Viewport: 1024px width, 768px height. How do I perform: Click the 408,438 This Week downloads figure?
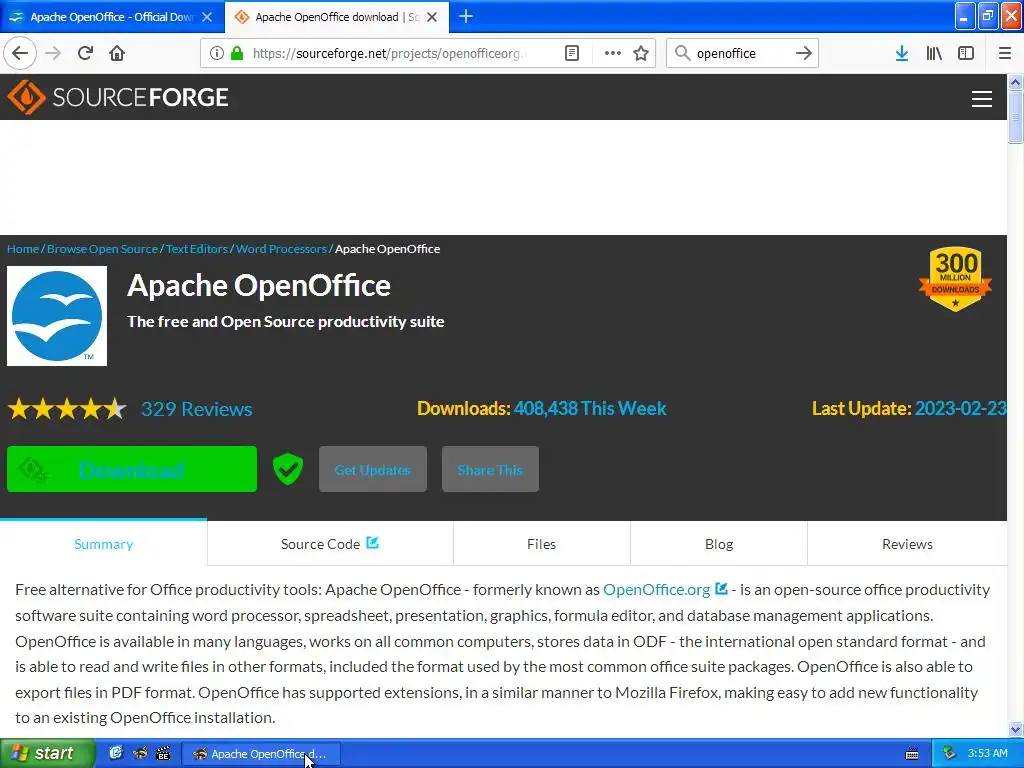[x=590, y=408]
